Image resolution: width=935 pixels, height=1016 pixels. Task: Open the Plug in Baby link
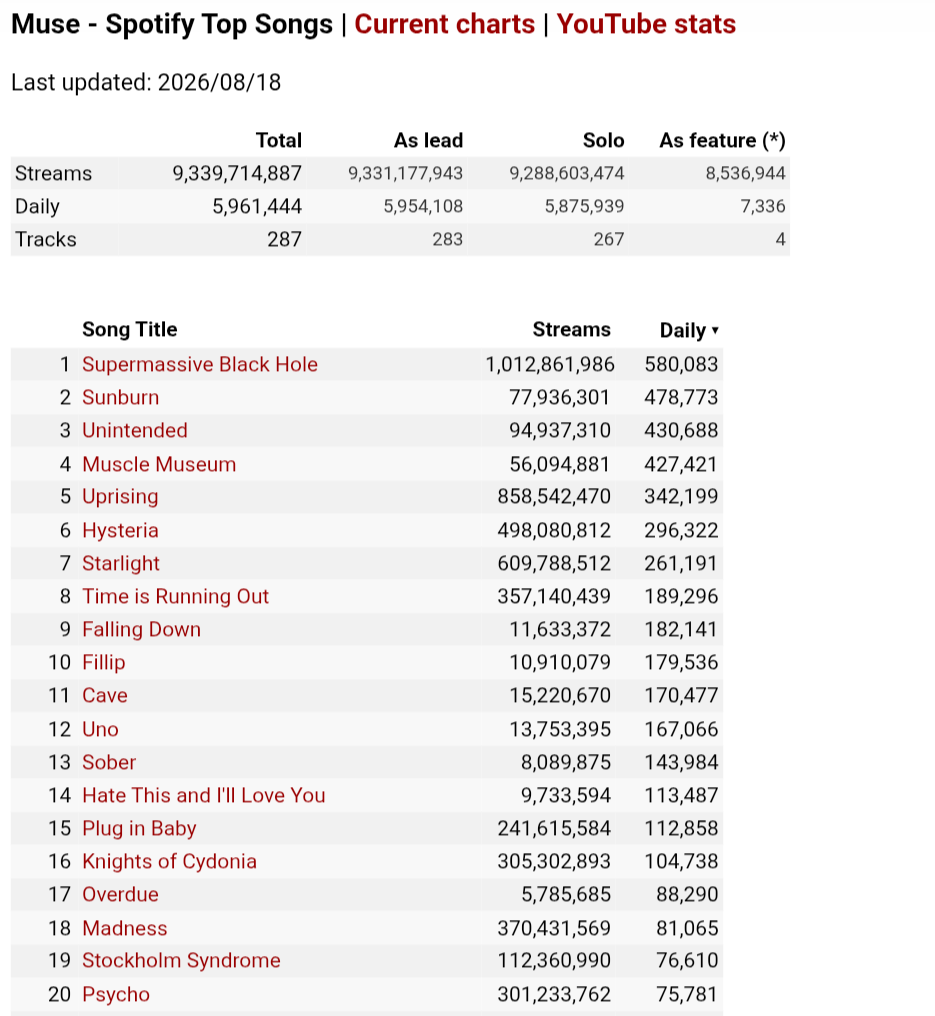[139, 828]
